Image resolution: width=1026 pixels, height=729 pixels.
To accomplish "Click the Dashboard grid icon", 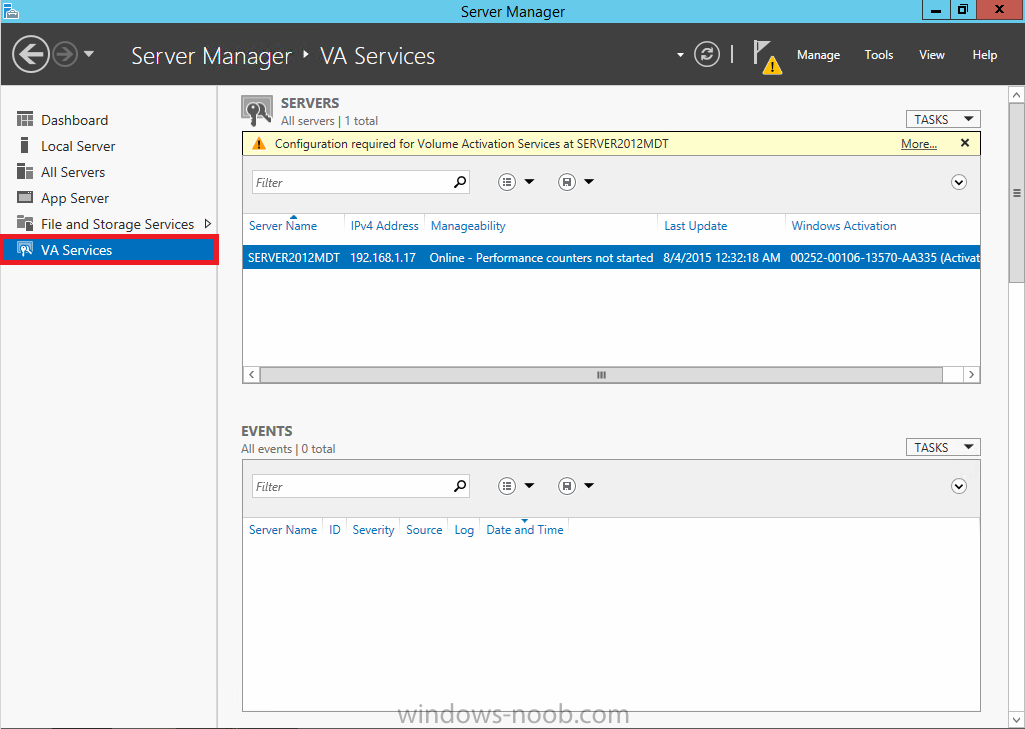I will (25, 119).
